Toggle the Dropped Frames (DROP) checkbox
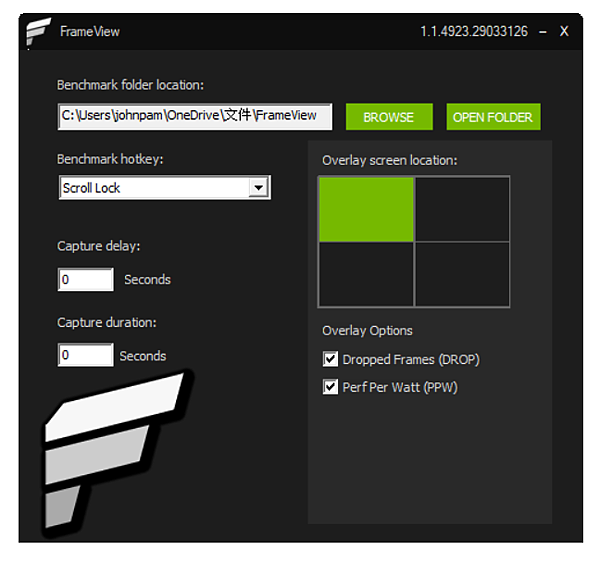The width and height of the screenshot is (600, 563). click(330, 359)
